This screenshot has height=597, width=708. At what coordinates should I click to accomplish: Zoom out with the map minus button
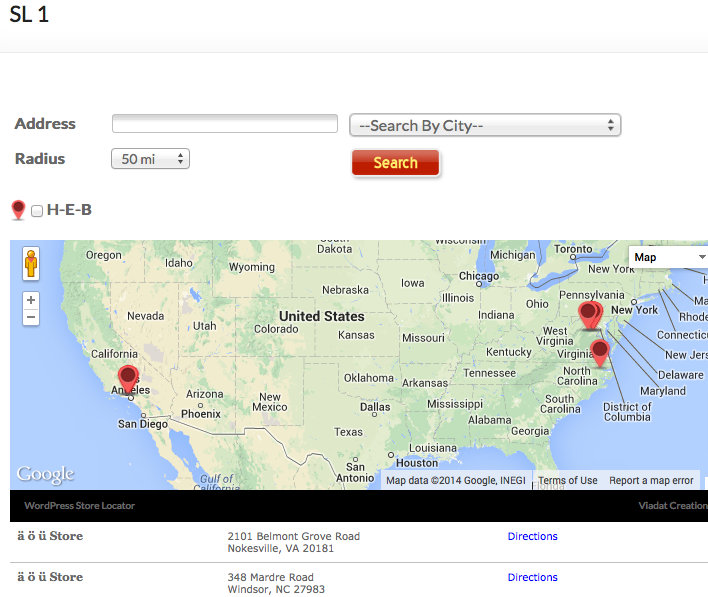(x=31, y=317)
